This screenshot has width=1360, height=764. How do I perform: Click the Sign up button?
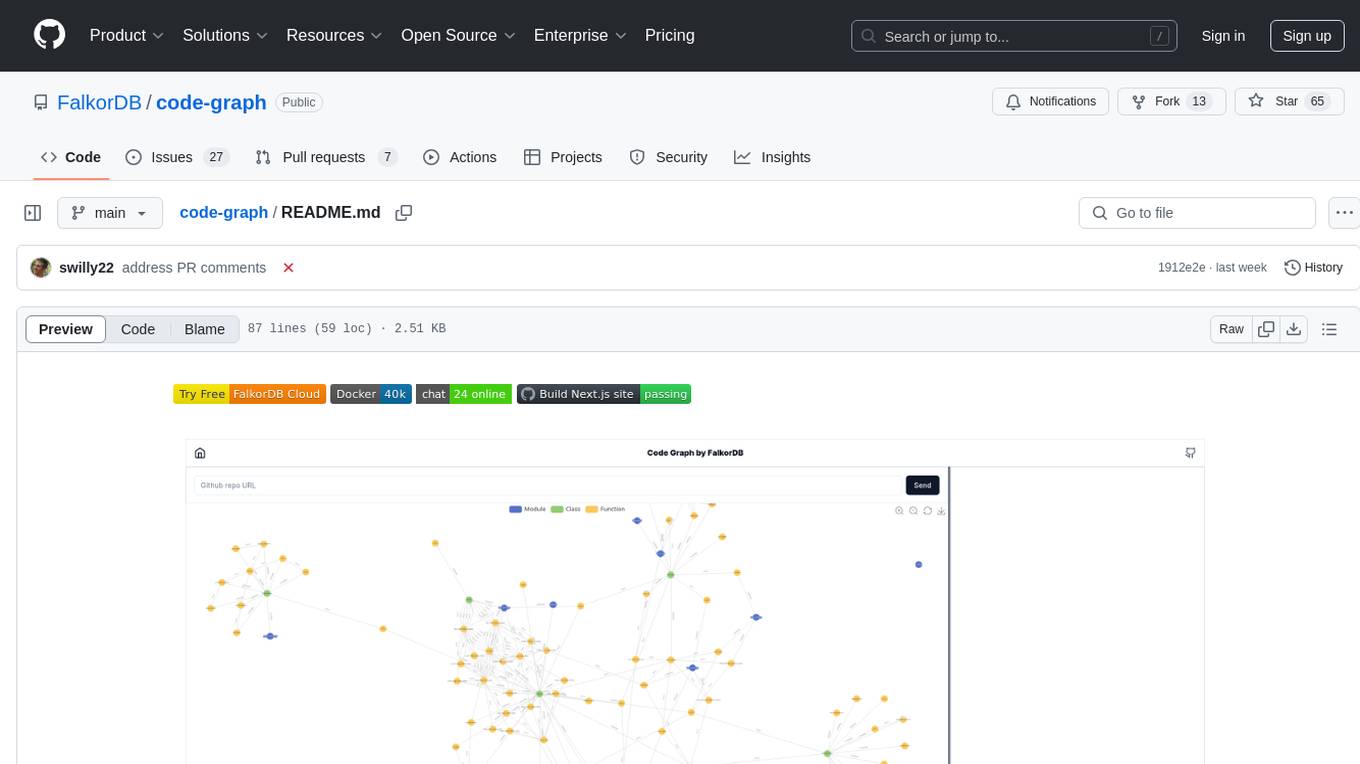(1307, 36)
